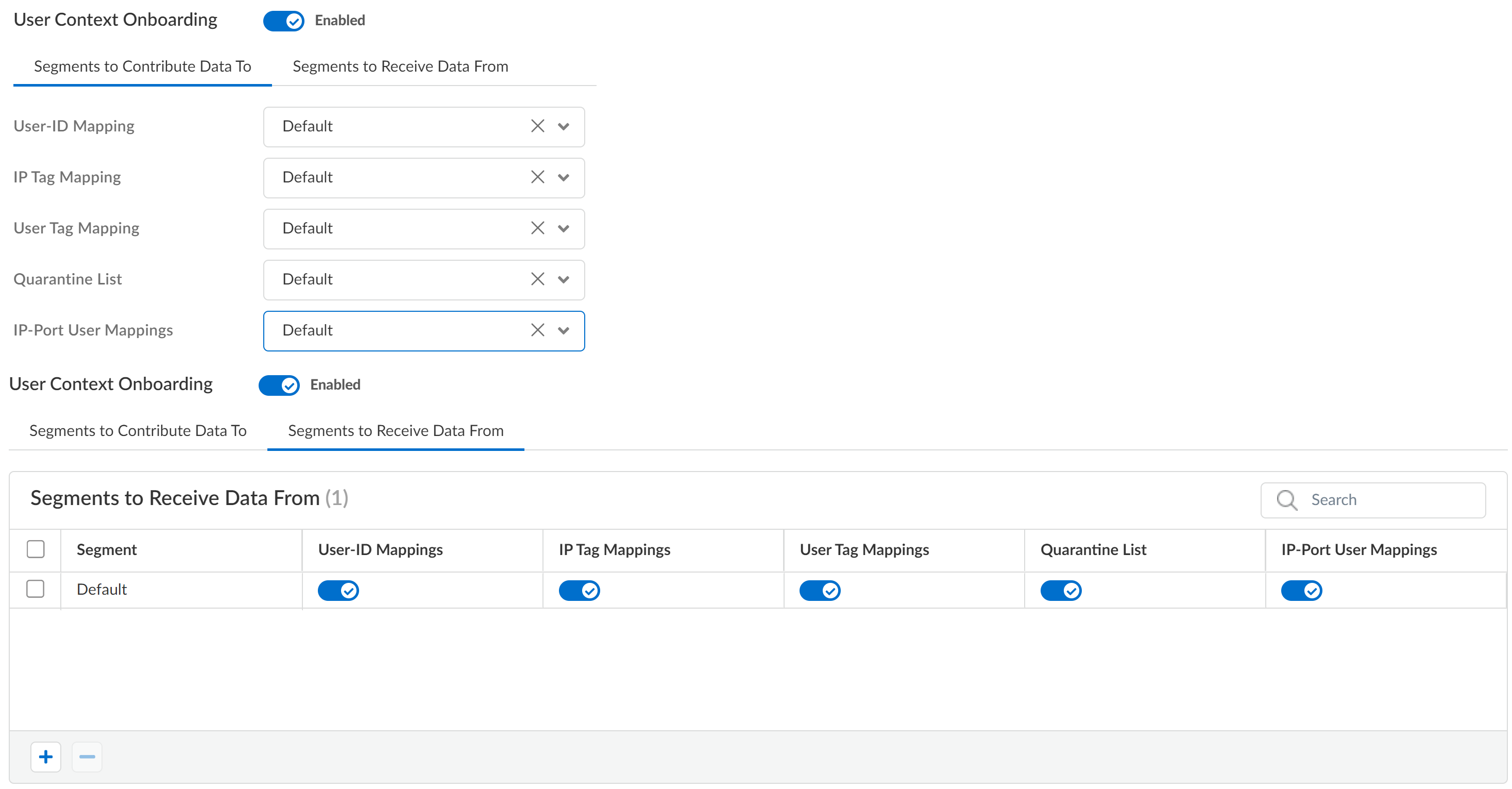Select all segments with header checkbox

(35, 549)
